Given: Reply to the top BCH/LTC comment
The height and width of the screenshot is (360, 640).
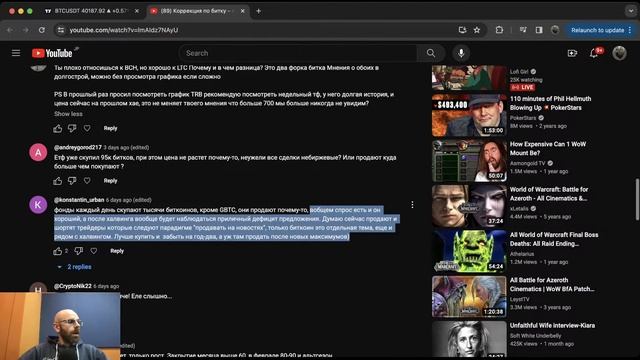Looking at the screenshot, I should [x=110, y=128].
